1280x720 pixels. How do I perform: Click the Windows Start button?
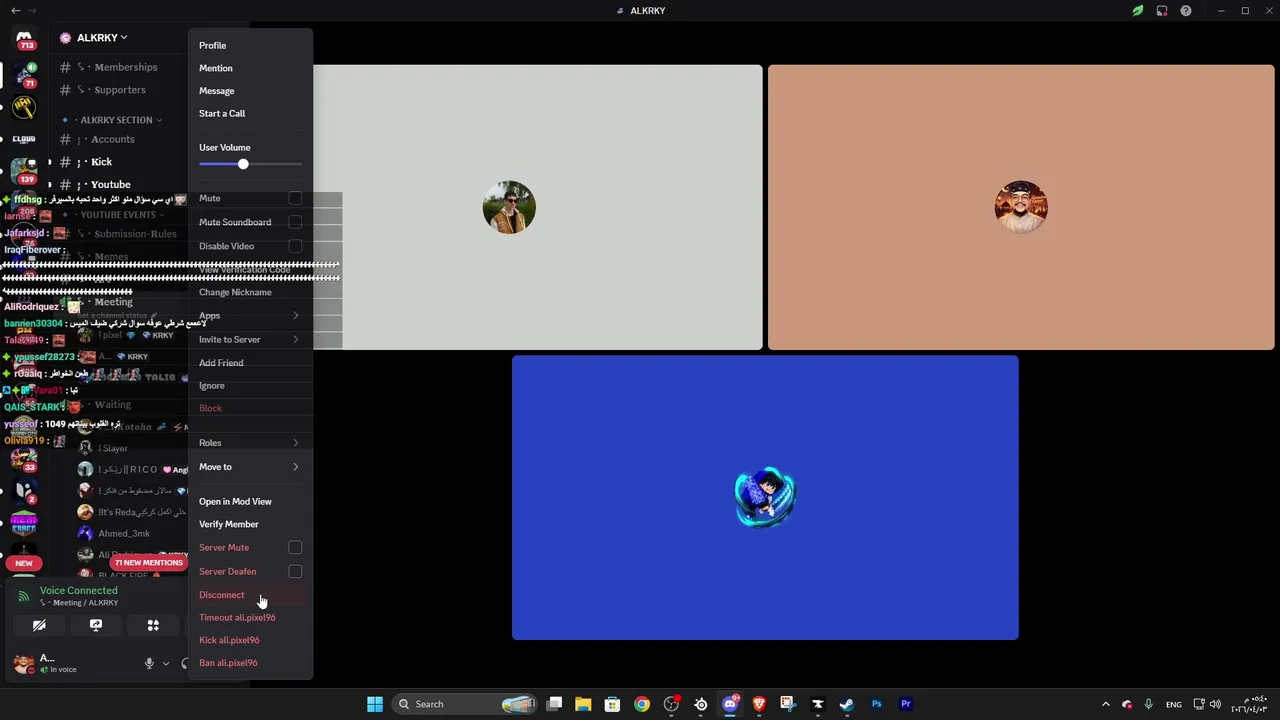tap(375, 704)
